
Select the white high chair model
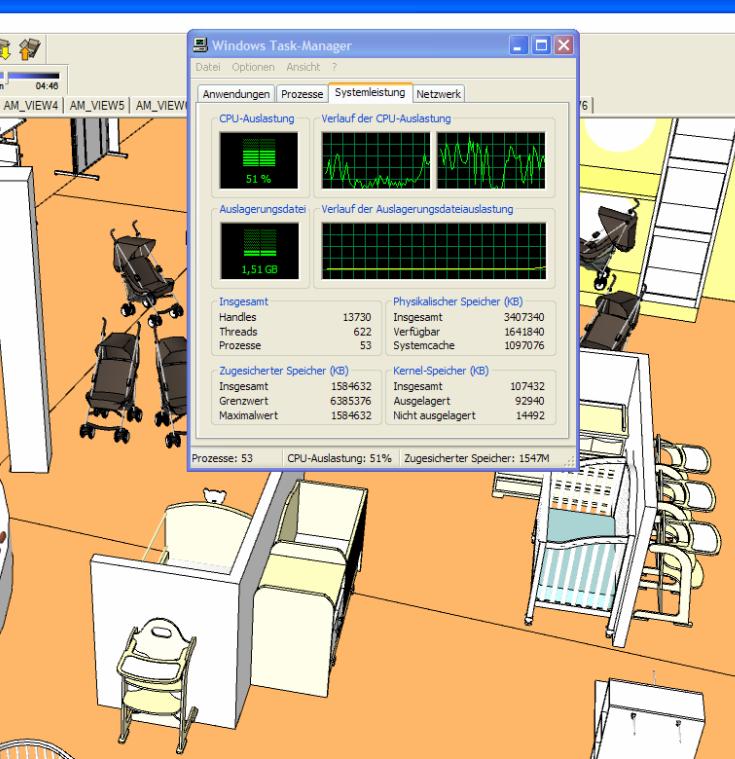pyautogui.click(x=156, y=683)
